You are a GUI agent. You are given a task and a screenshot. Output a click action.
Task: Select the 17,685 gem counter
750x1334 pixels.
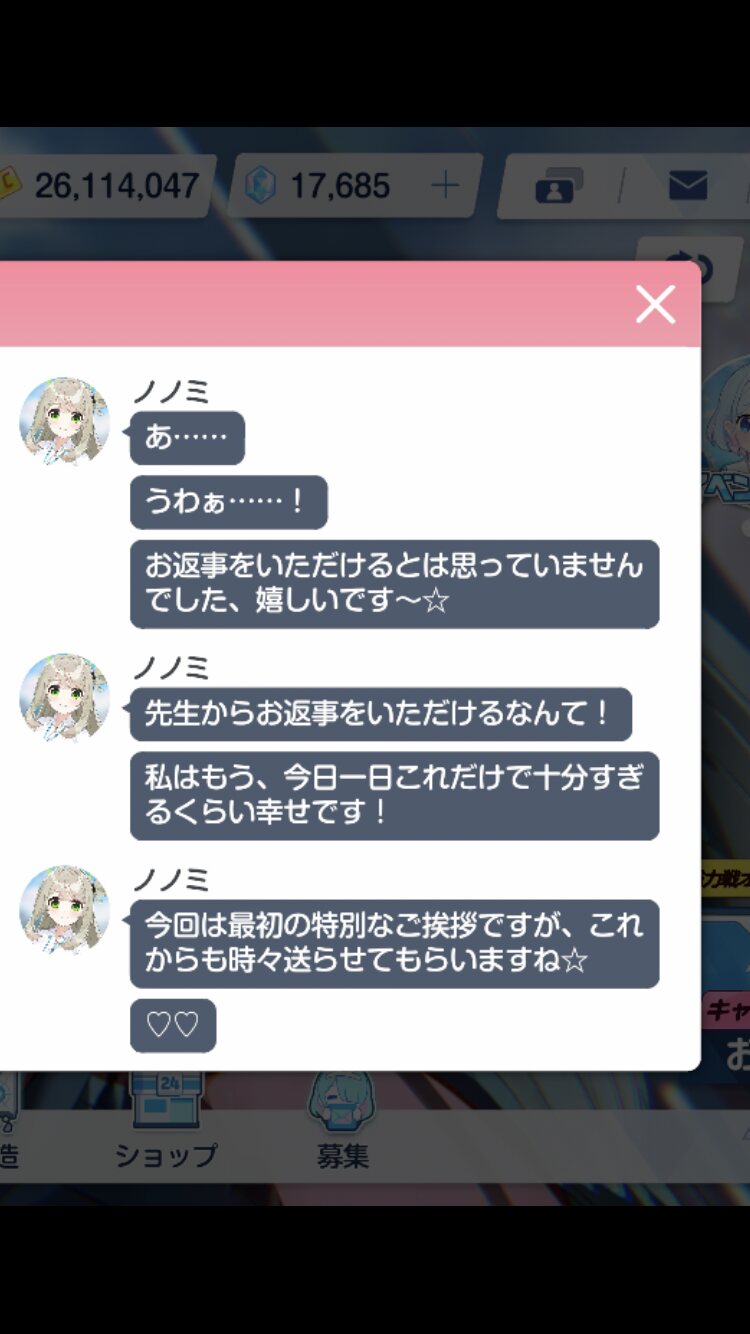tap(340, 185)
